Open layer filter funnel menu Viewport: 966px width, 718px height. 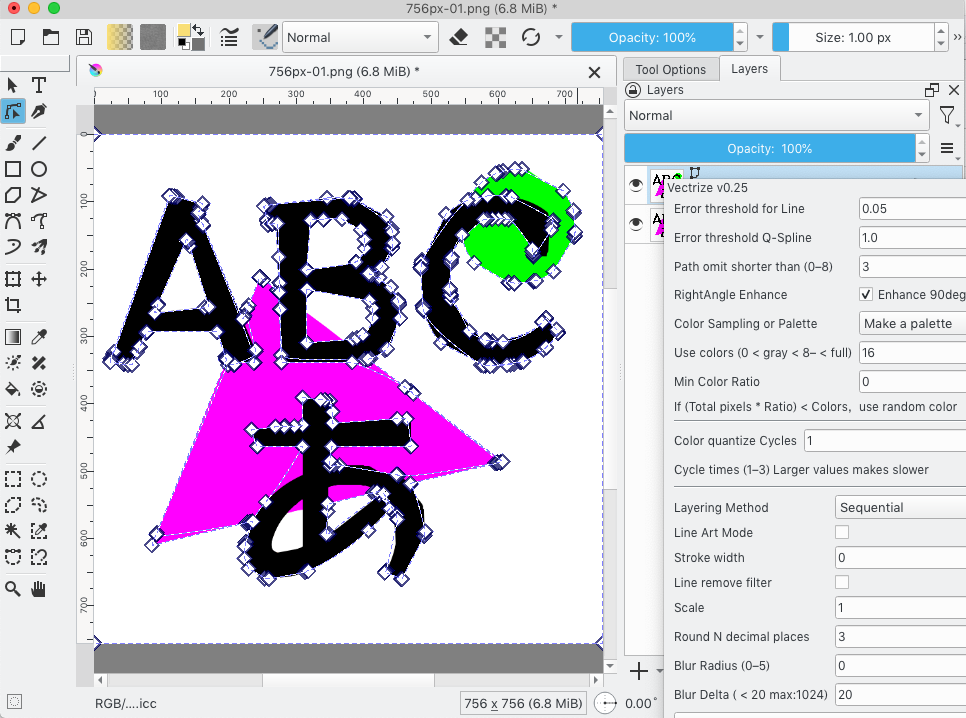948,116
